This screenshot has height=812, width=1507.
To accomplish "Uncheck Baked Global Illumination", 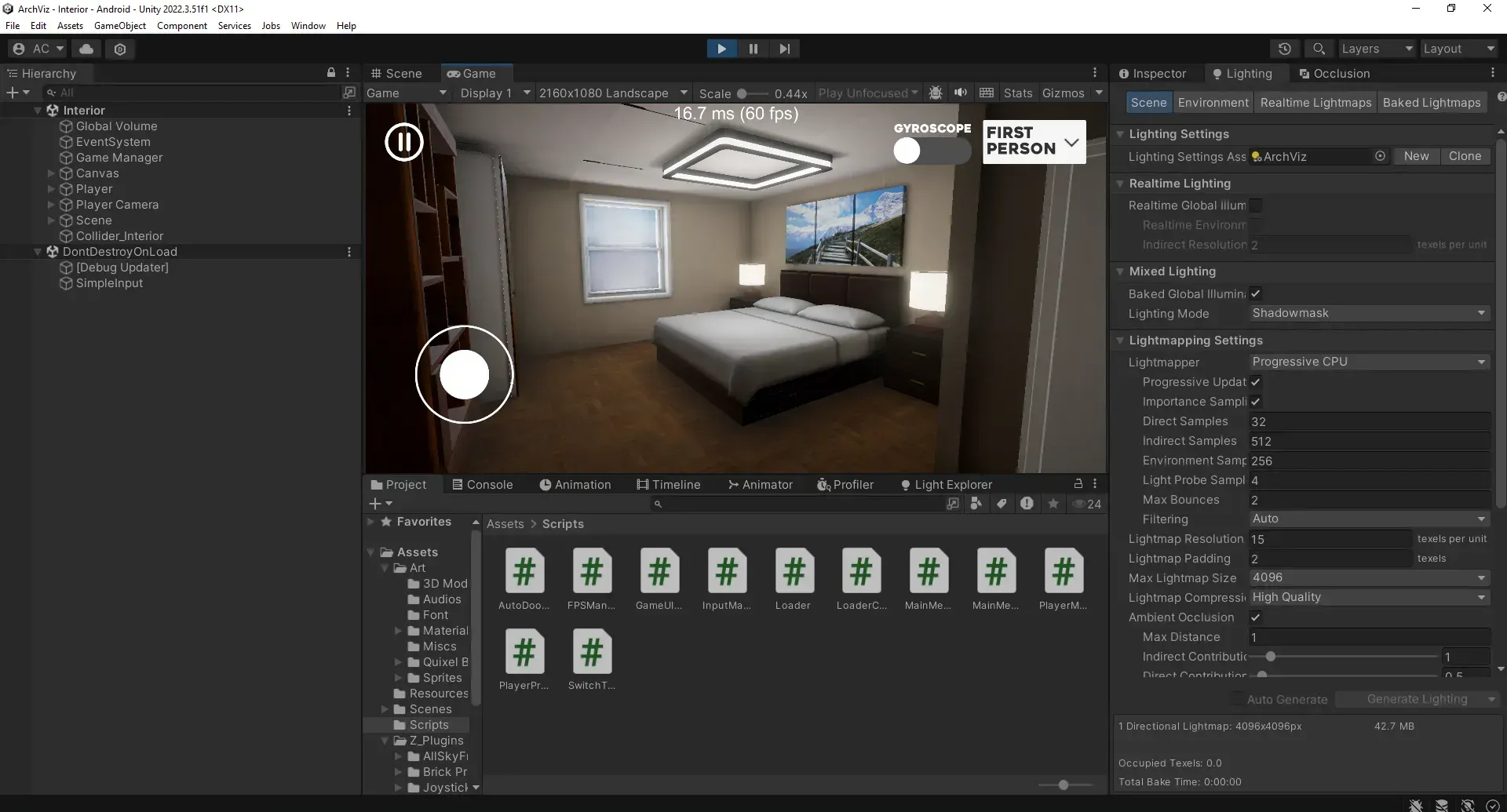I will pyautogui.click(x=1256, y=293).
